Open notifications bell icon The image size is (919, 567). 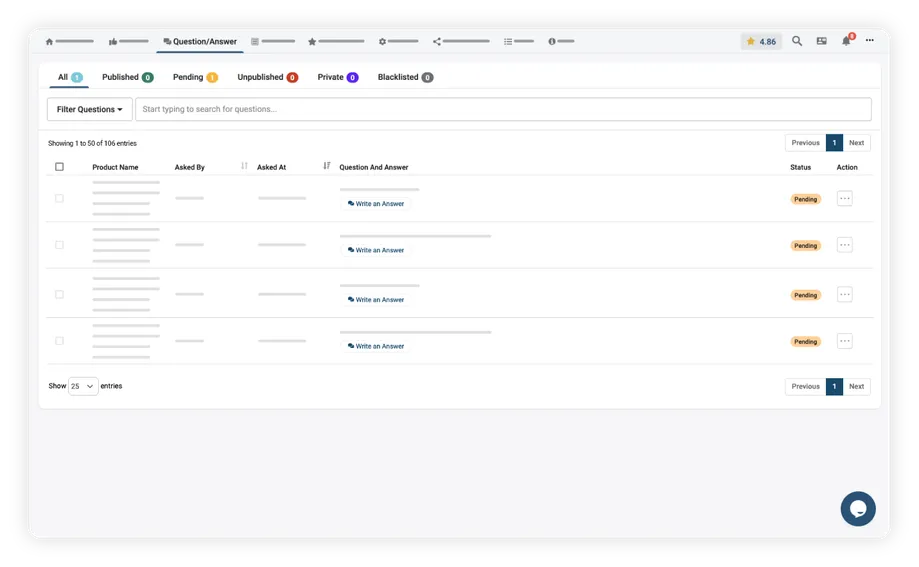(846, 41)
